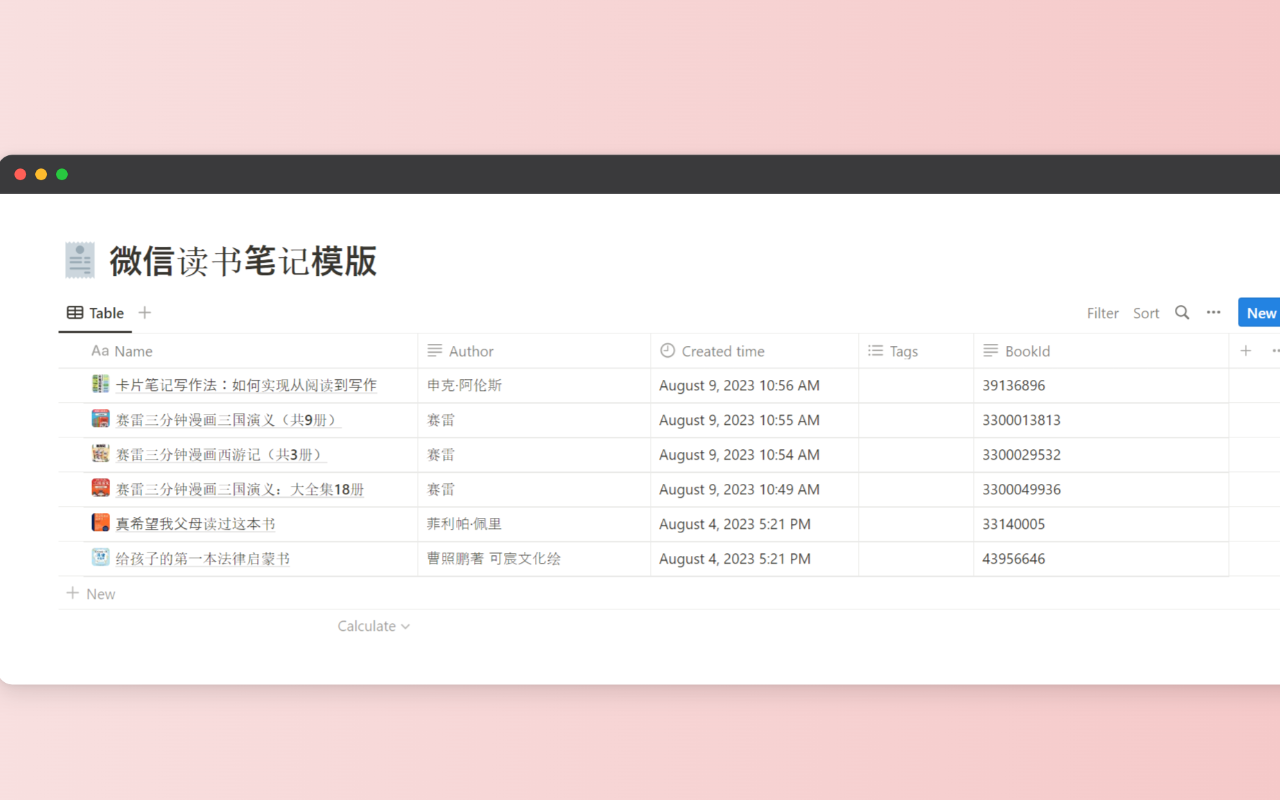Screen dimensions: 1280x800
Task: Click created time August 9, 2023 10:49 AM
Action: tap(754, 489)
